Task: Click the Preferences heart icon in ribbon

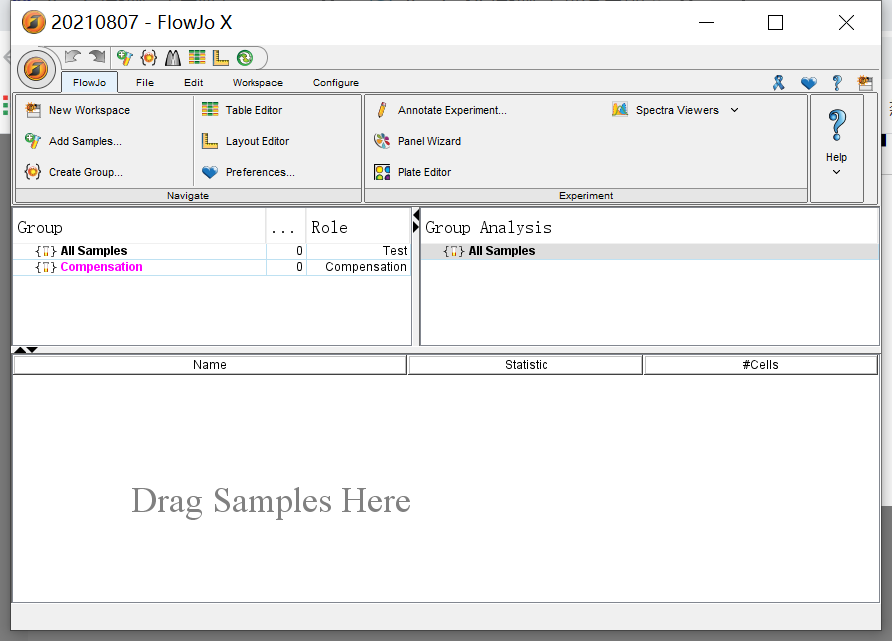Action: [x=210, y=172]
